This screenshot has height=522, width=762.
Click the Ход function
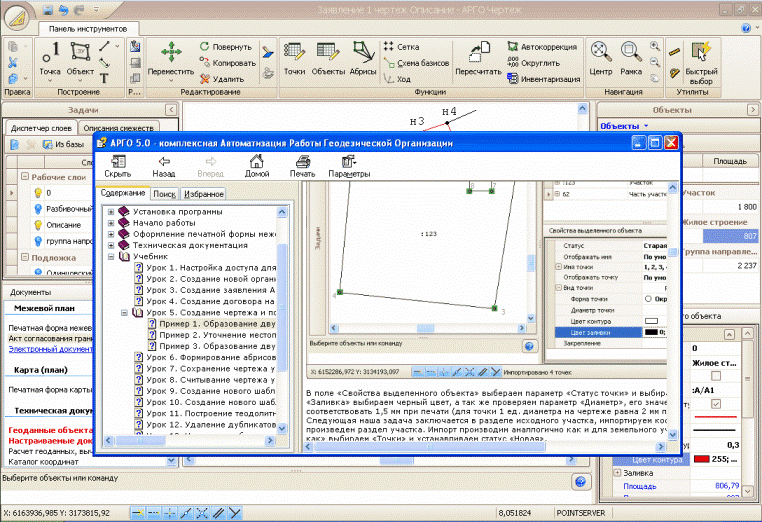pos(397,79)
